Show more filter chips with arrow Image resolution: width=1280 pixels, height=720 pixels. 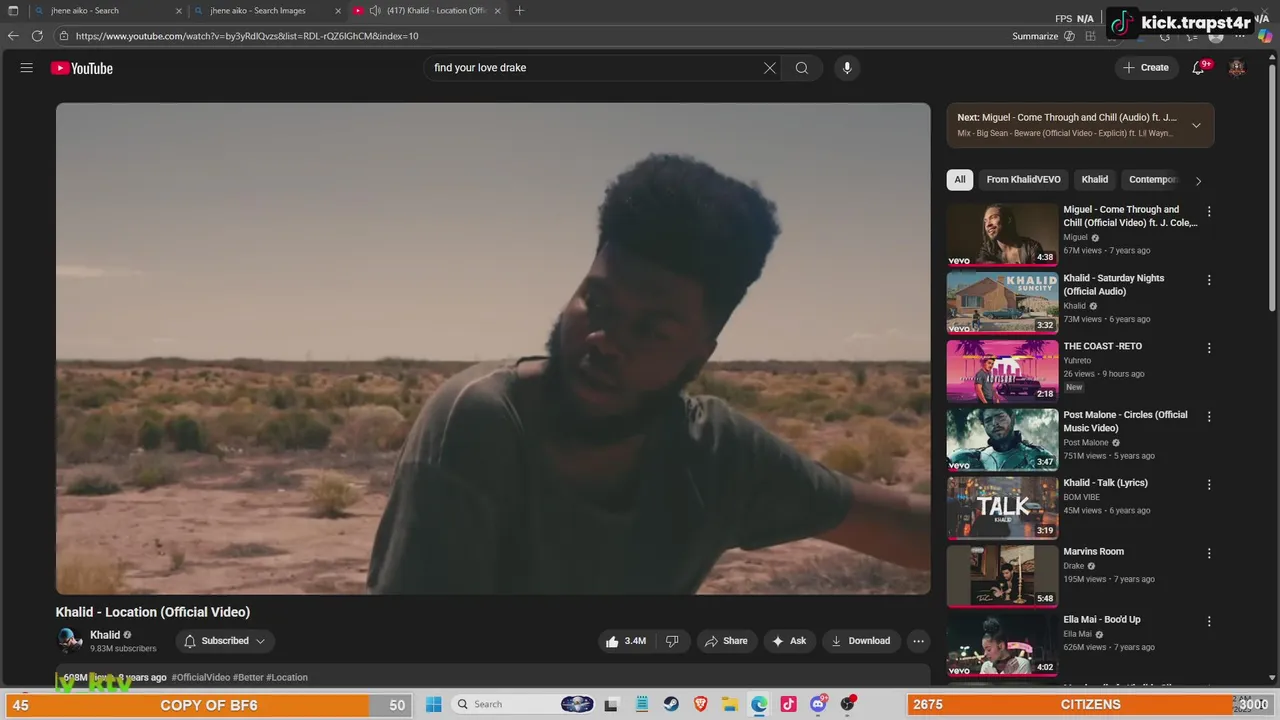coord(1198,181)
